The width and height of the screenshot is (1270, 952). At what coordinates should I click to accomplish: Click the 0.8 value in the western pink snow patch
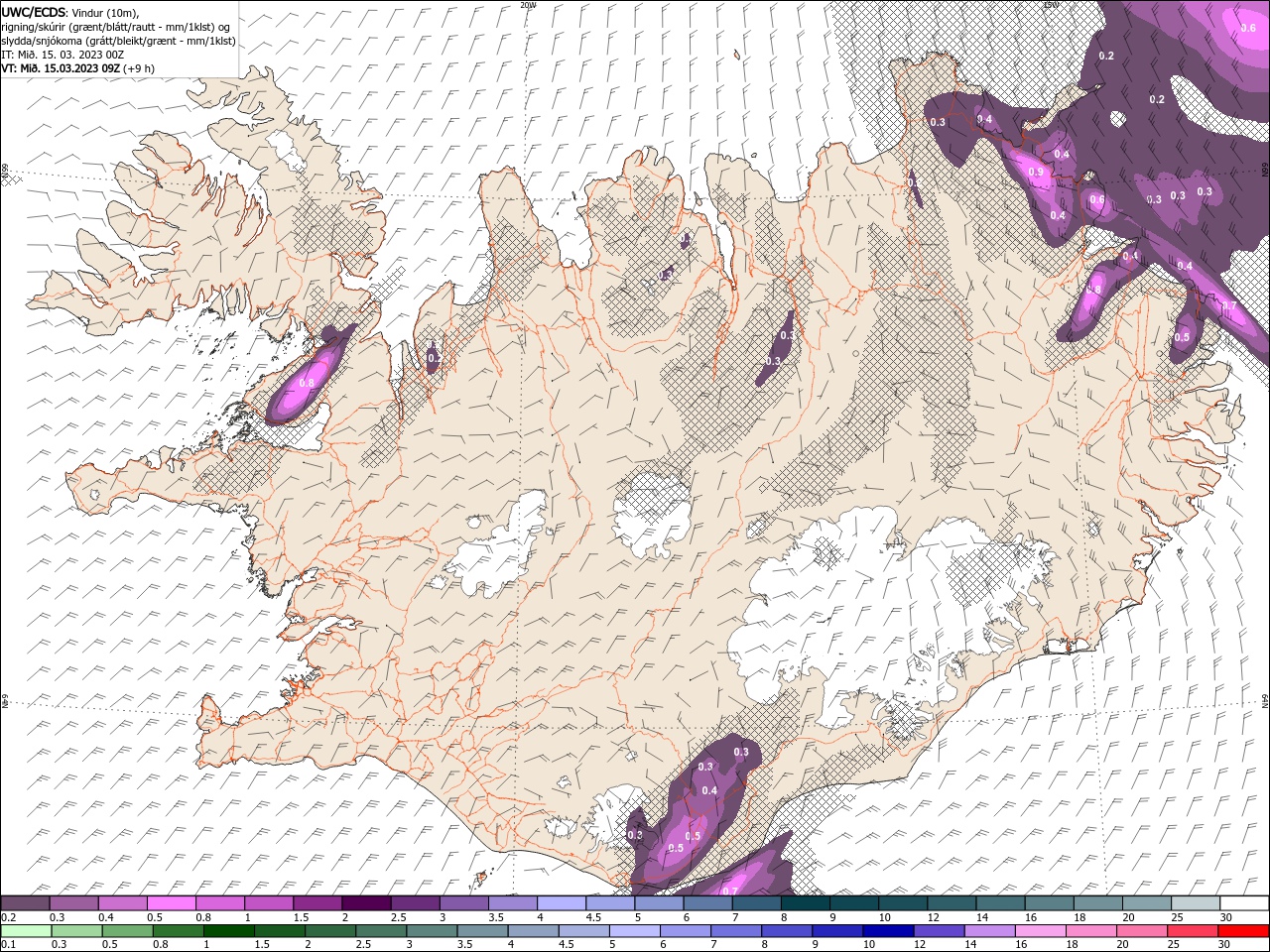point(307,383)
